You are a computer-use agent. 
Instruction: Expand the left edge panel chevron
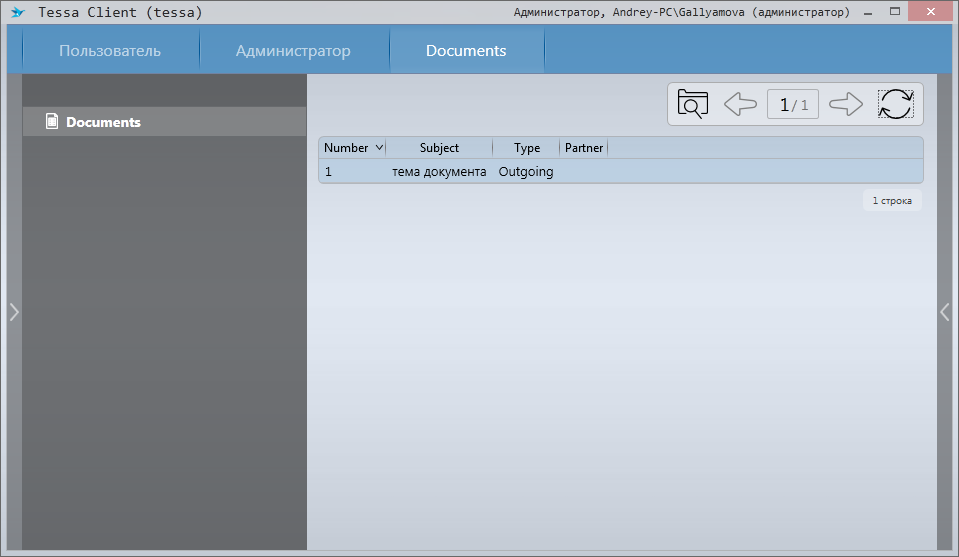pos(13,312)
